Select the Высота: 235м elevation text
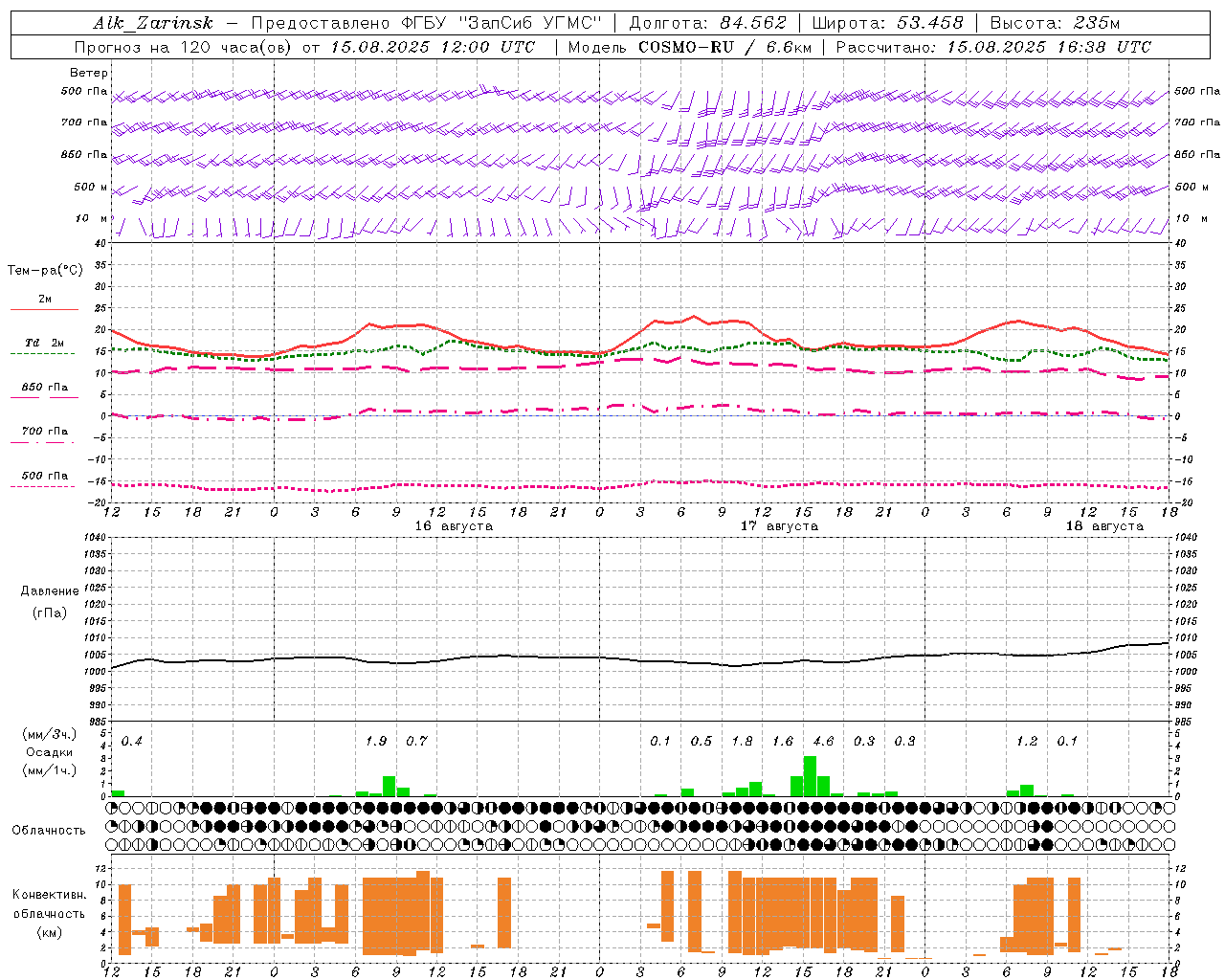 (x=1055, y=23)
